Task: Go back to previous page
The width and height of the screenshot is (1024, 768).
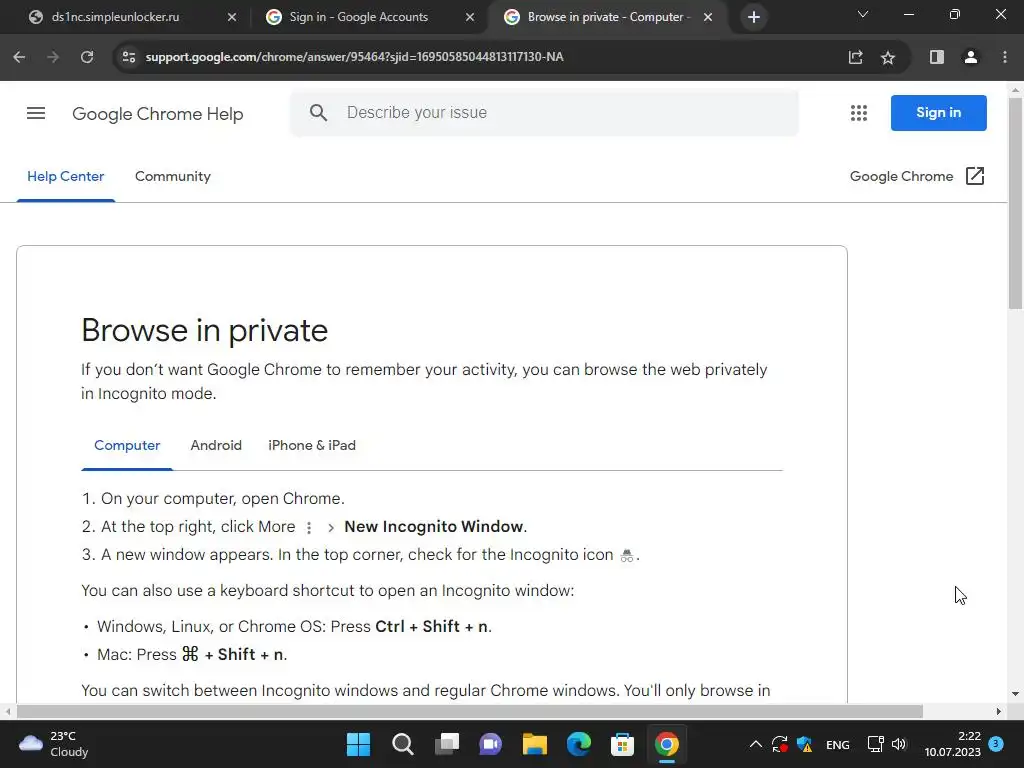Action: pos(20,57)
